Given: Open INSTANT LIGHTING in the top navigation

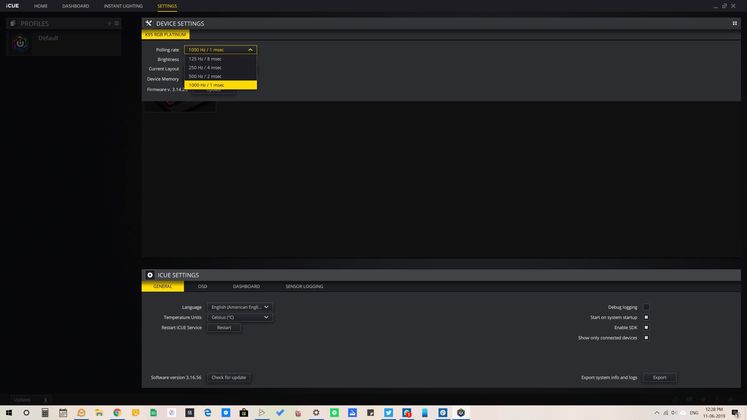Looking at the screenshot, I should [123, 6].
